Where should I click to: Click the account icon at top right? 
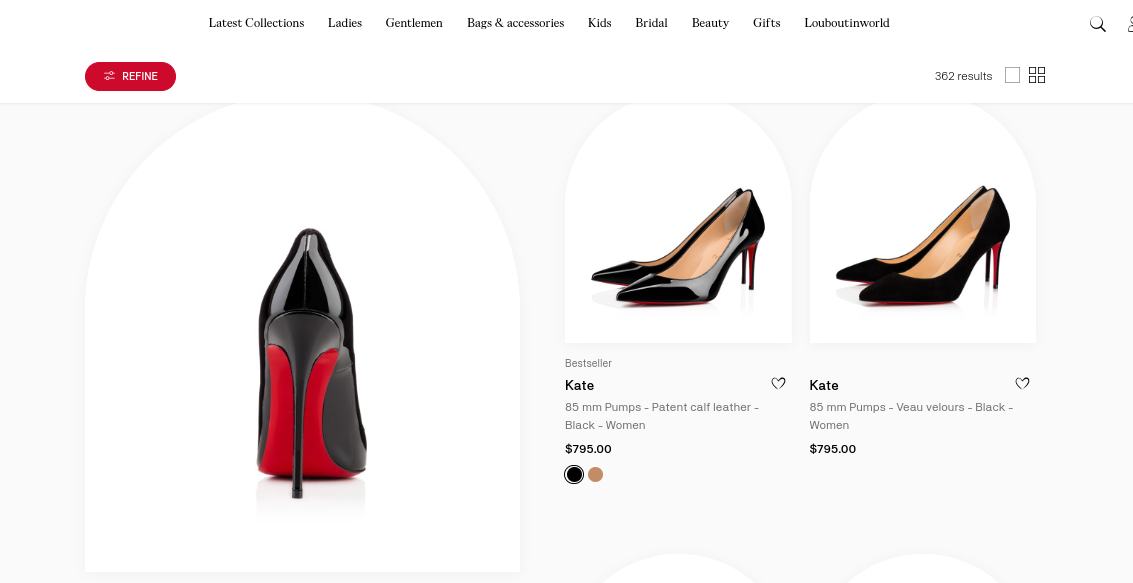click(1129, 24)
